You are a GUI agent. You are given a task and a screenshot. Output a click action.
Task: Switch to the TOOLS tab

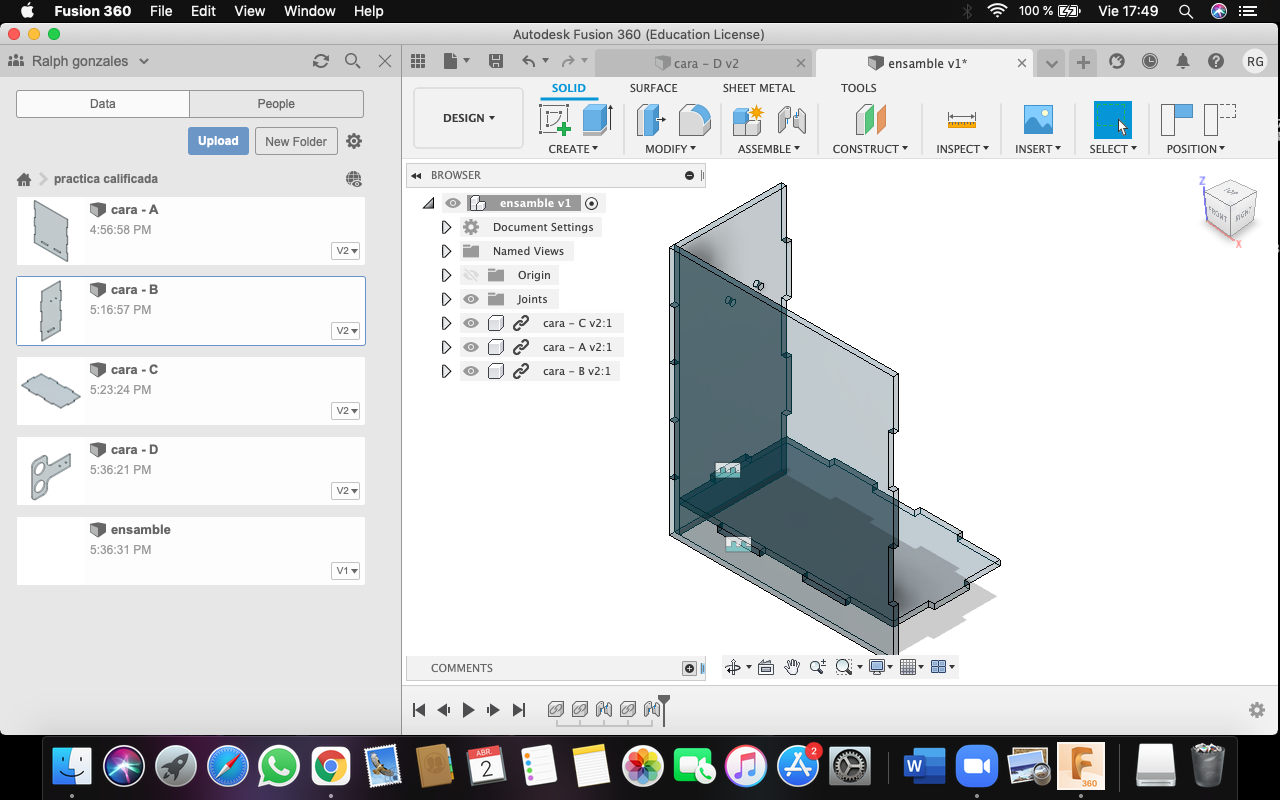(858, 88)
